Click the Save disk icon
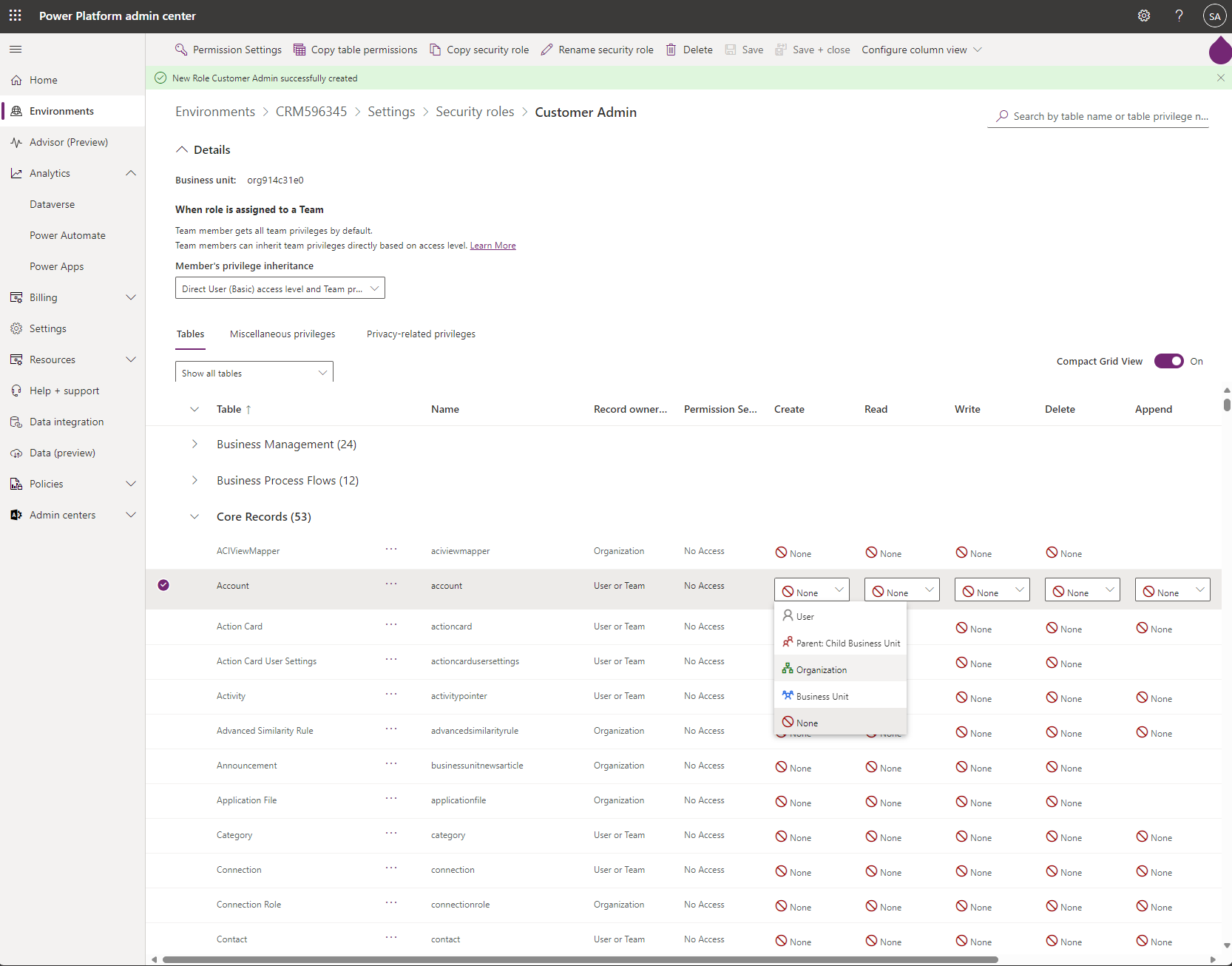Viewport: 1232px width, 966px height. coord(731,50)
